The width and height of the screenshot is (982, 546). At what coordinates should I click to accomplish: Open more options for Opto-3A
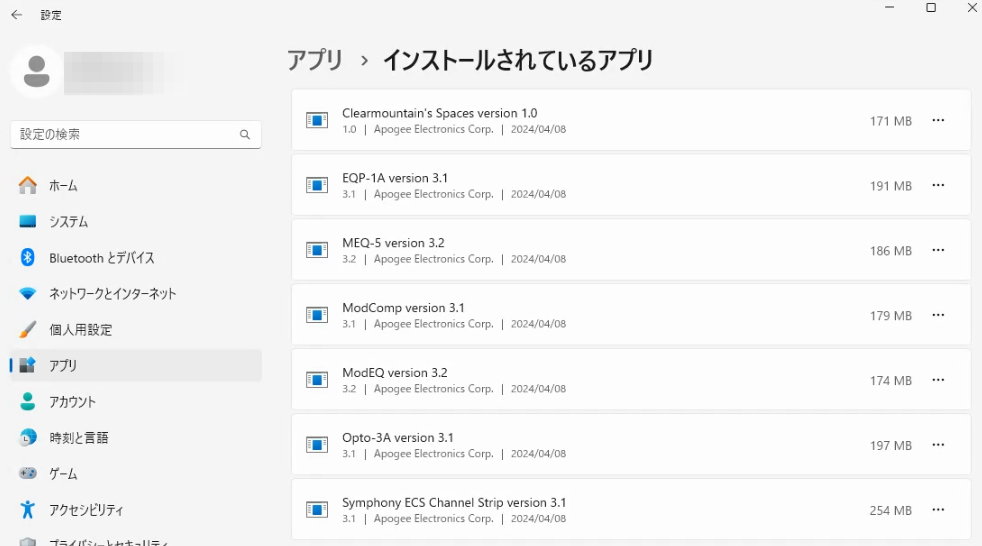(x=938, y=445)
